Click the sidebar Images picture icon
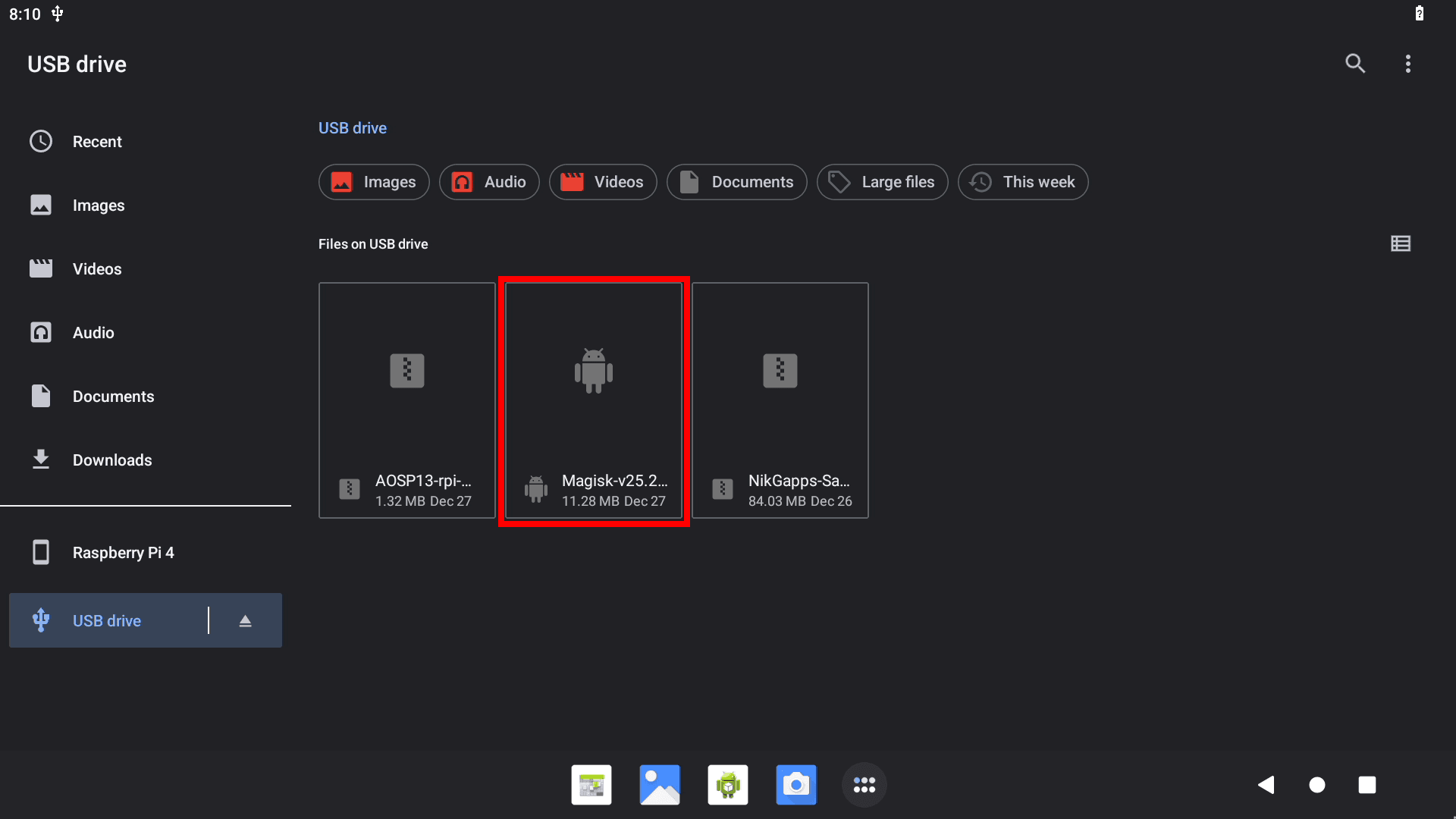The height and width of the screenshot is (819, 1456). 41,205
